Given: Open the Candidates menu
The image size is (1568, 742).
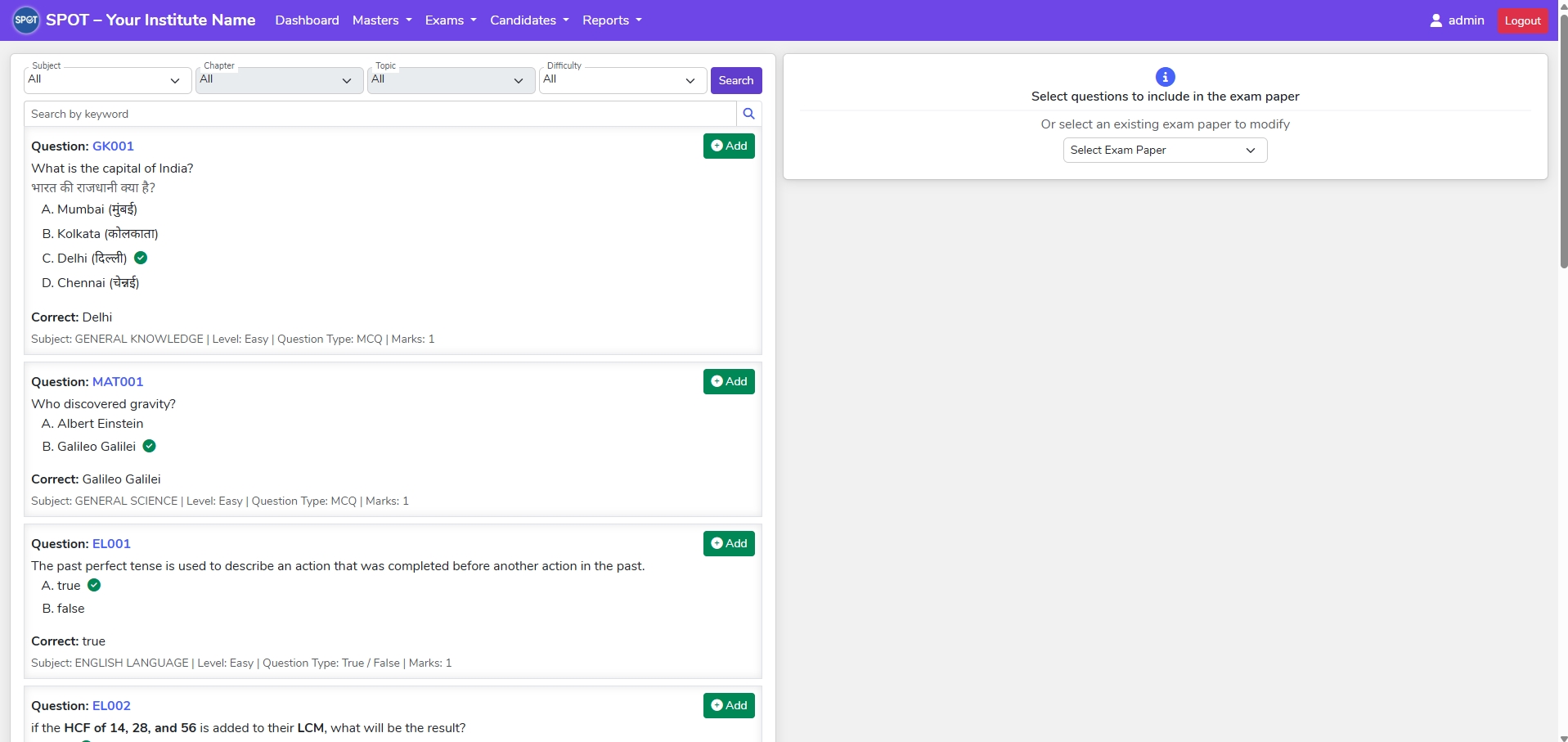Looking at the screenshot, I should pyautogui.click(x=529, y=20).
